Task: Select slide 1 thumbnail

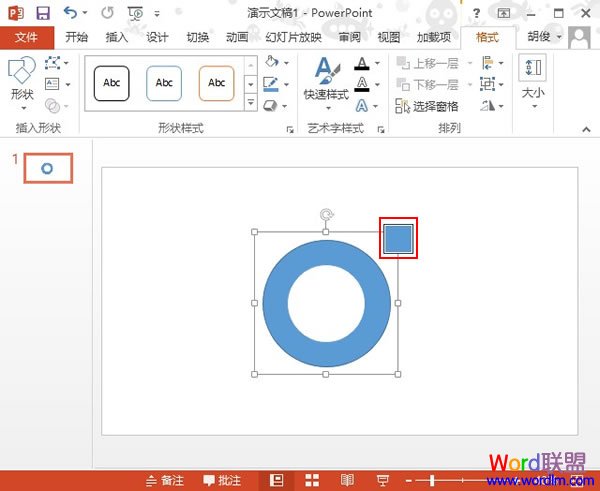Action: (48, 168)
